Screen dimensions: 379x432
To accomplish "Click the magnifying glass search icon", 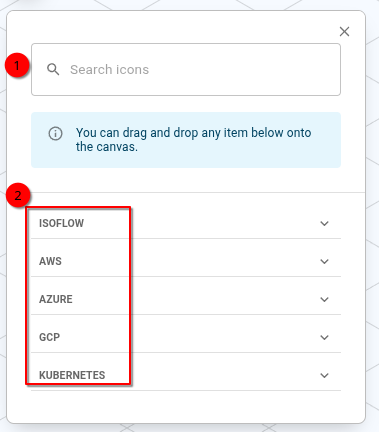I will [53, 69].
